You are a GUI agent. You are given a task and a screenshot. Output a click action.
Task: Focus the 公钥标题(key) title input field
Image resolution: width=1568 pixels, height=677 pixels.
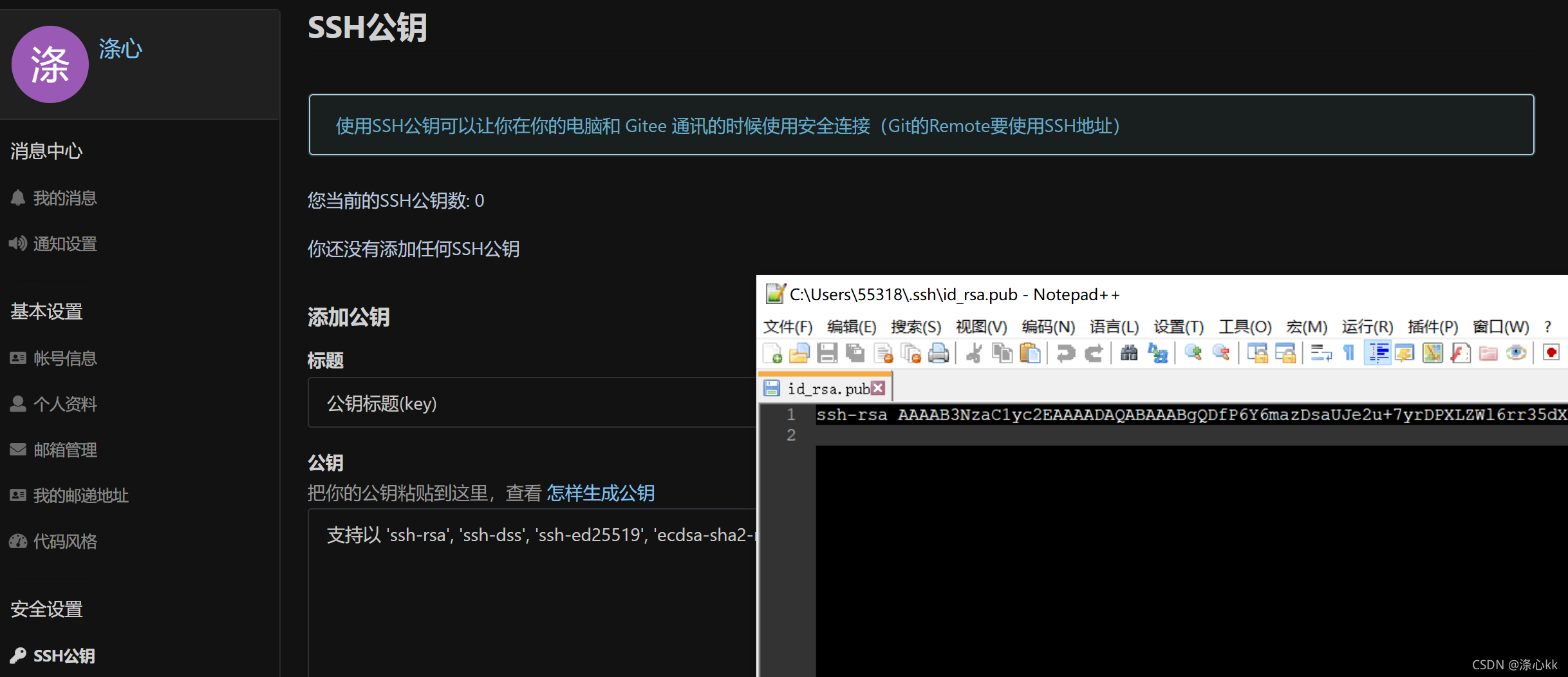[x=532, y=403]
